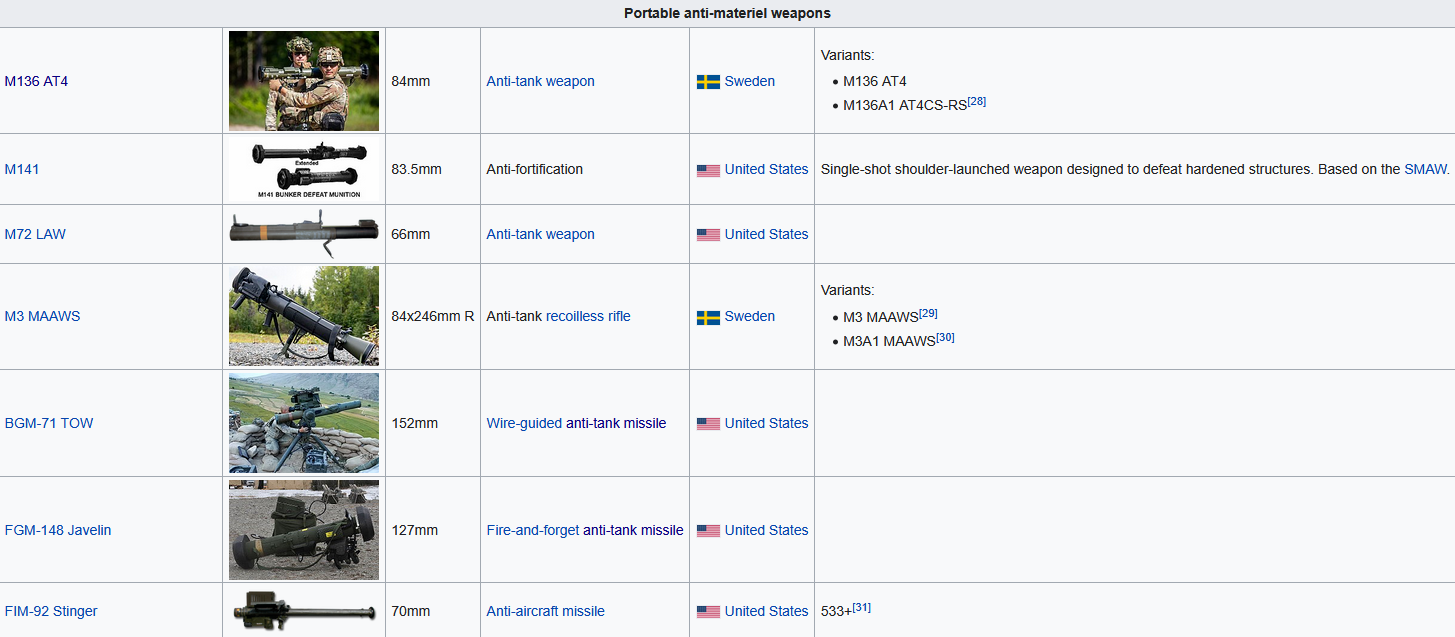Click the '84x246mm R' caliber cell
The width and height of the screenshot is (1455, 637).
(x=433, y=316)
